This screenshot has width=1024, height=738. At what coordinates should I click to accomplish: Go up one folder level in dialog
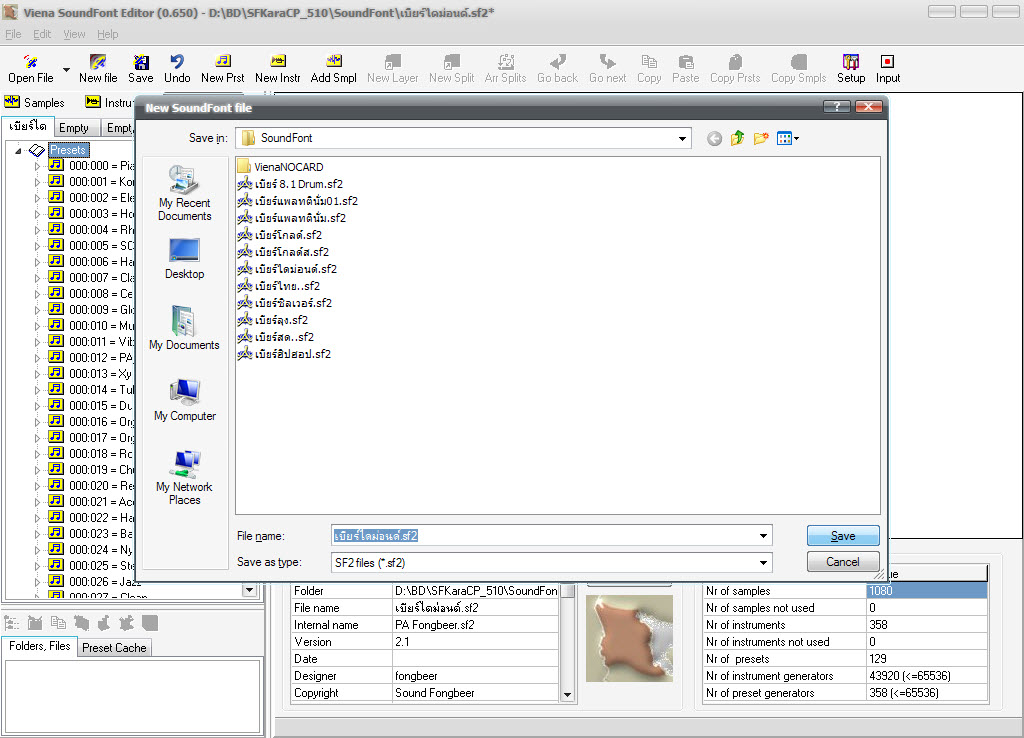click(x=738, y=138)
